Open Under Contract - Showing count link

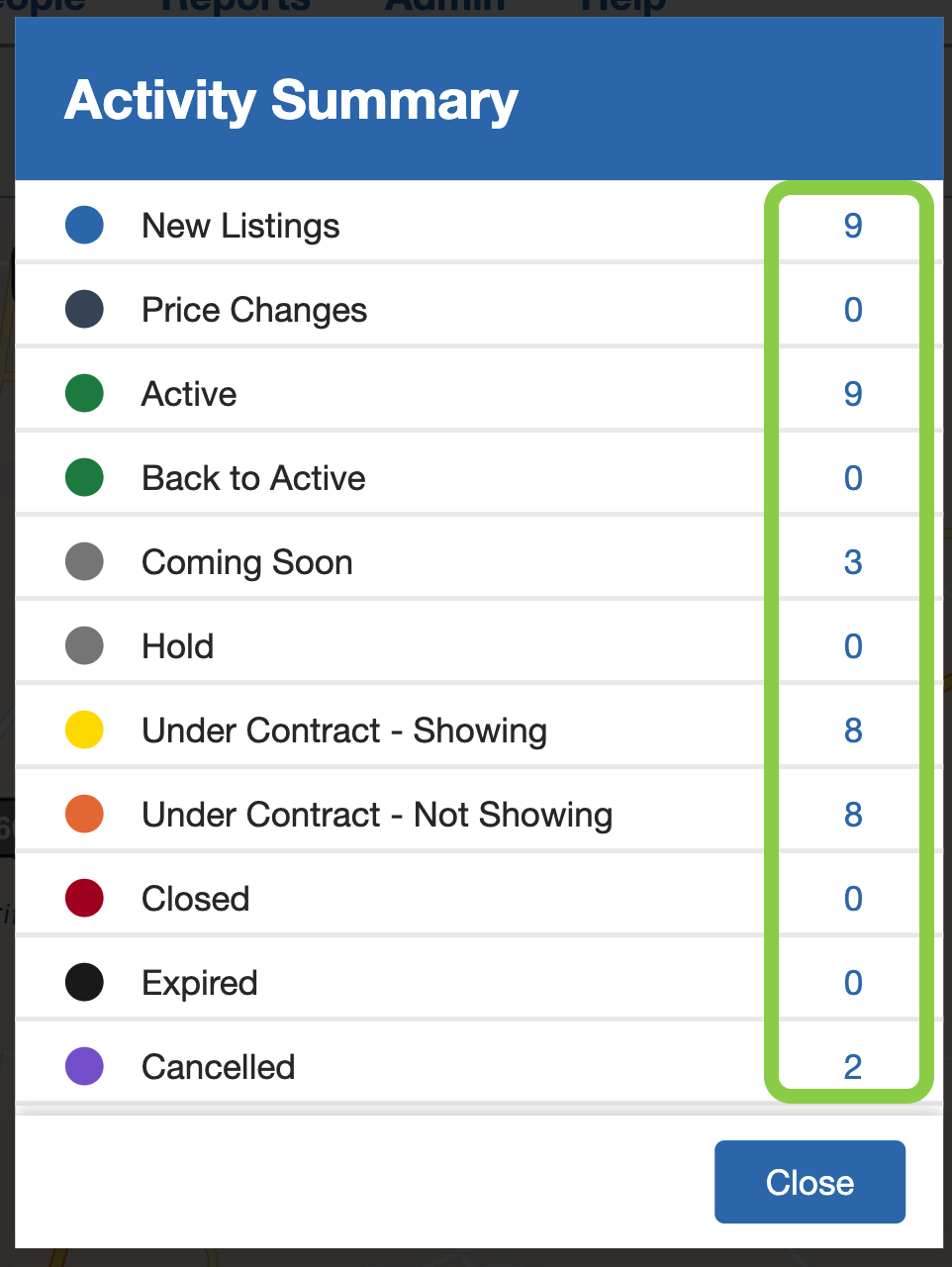pyautogui.click(x=853, y=731)
